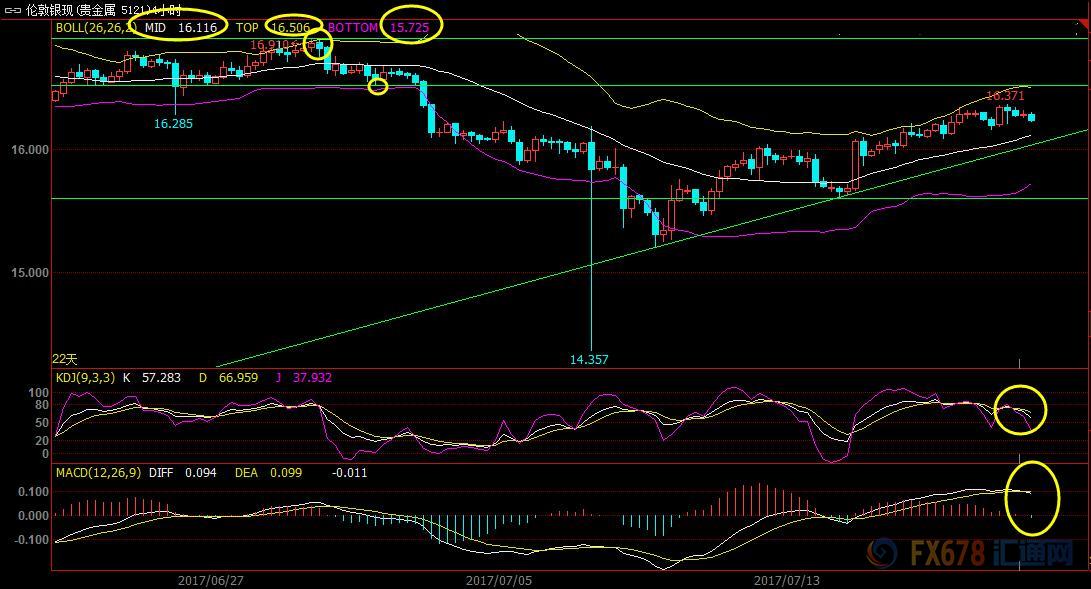Click the link icon beside the 伦敦银现 title
Viewport: 1091px width, 589px height.
click(11, 9)
